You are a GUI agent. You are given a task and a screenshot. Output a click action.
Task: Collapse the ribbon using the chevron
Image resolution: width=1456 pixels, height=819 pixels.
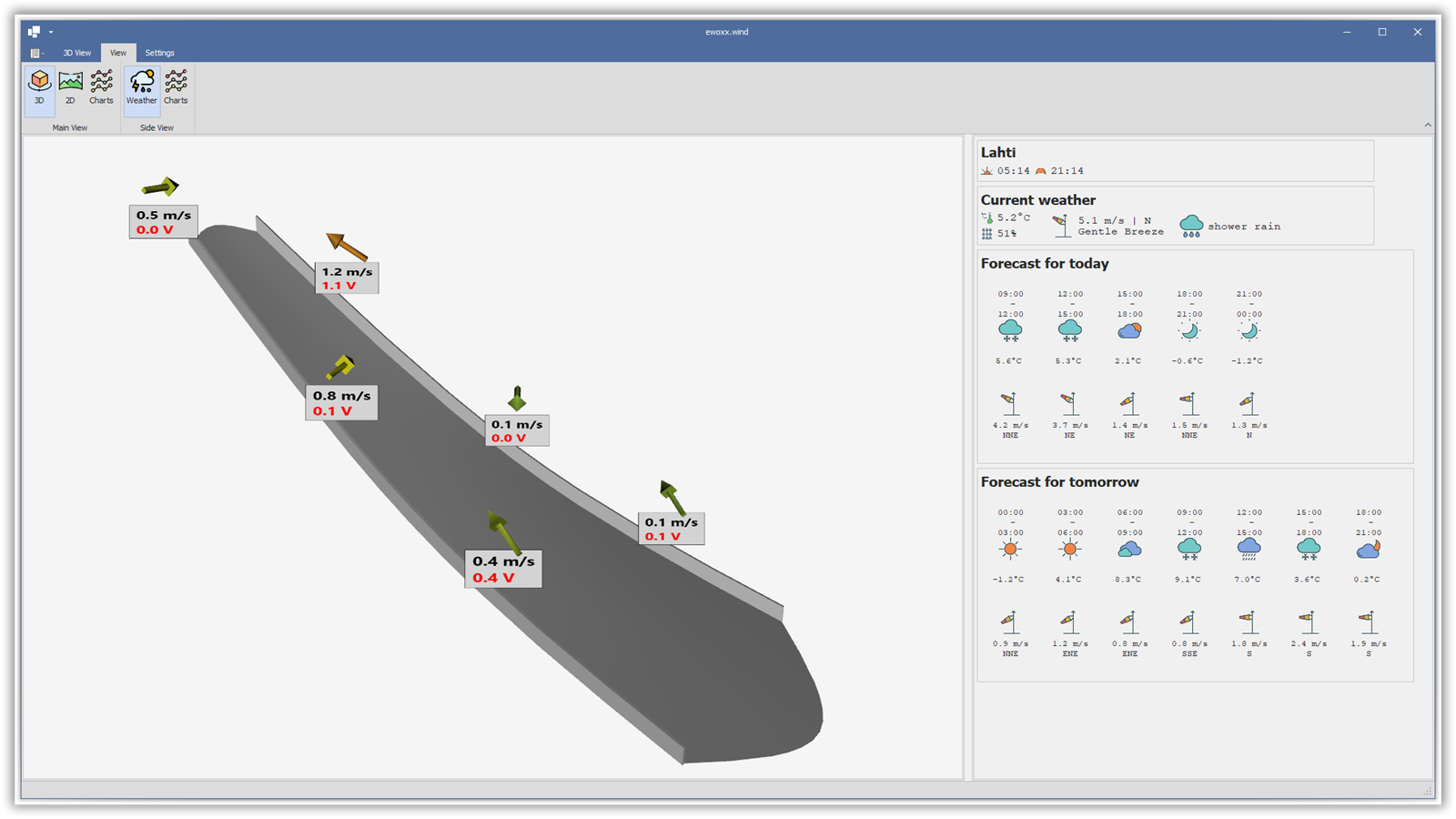pos(1427,126)
